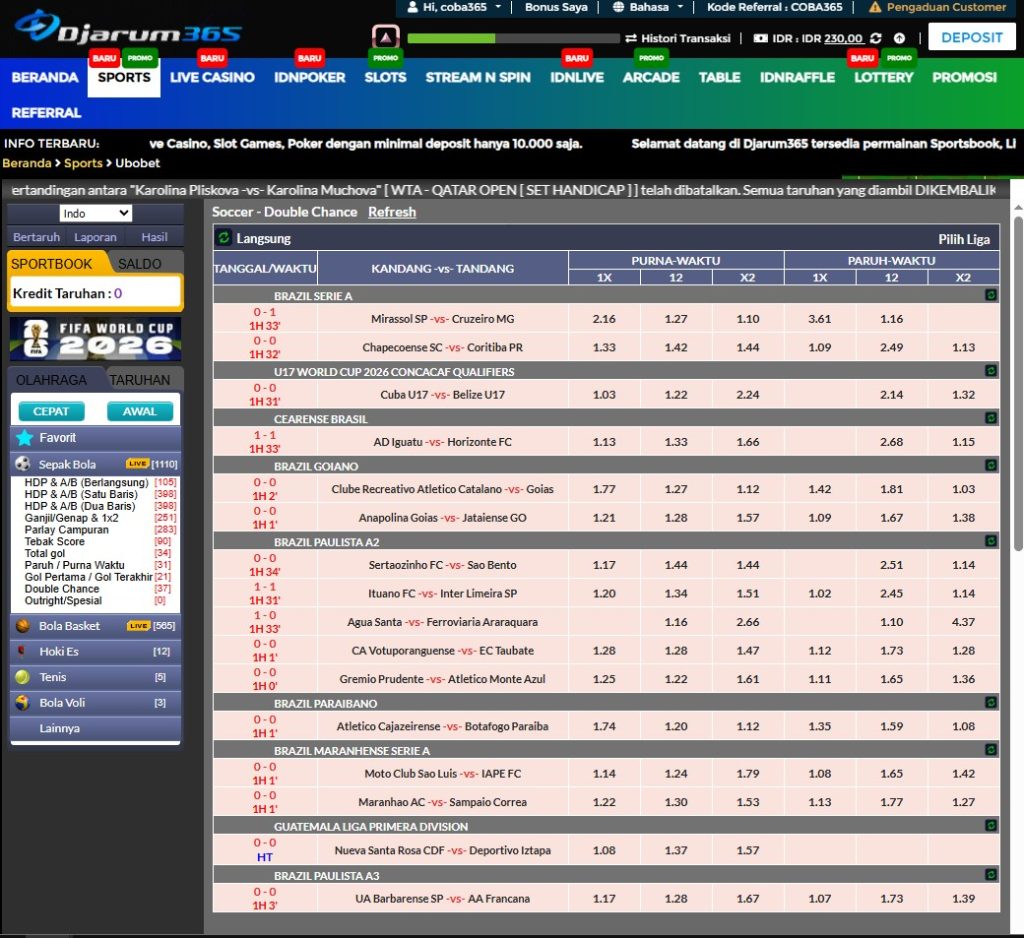This screenshot has height=938, width=1024.
Task: Open the Hi, coba365 account dropdown
Action: click(454, 7)
